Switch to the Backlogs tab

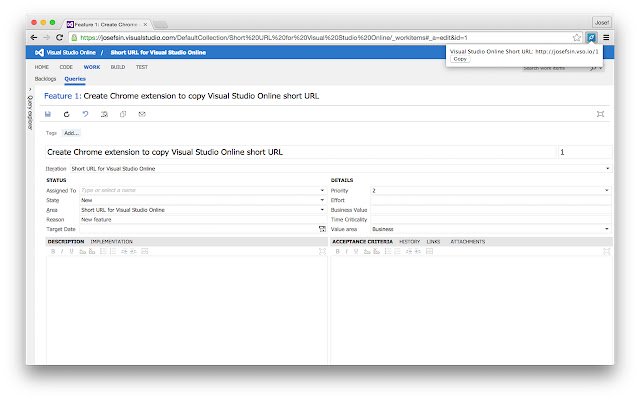coord(45,79)
